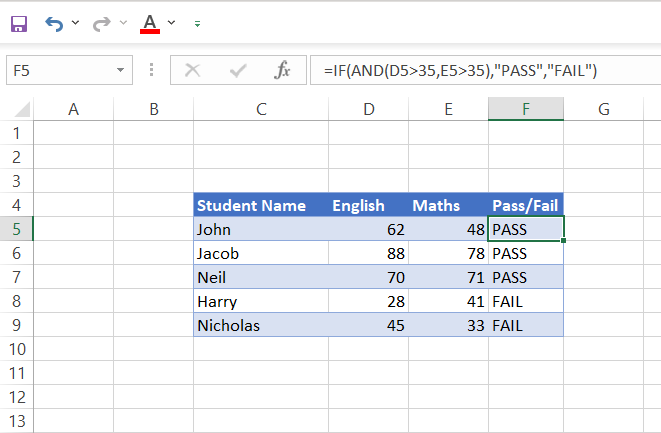The width and height of the screenshot is (661, 433).
Task: Click the Undo arrow icon
Action: pyautogui.click(x=55, y=22)
